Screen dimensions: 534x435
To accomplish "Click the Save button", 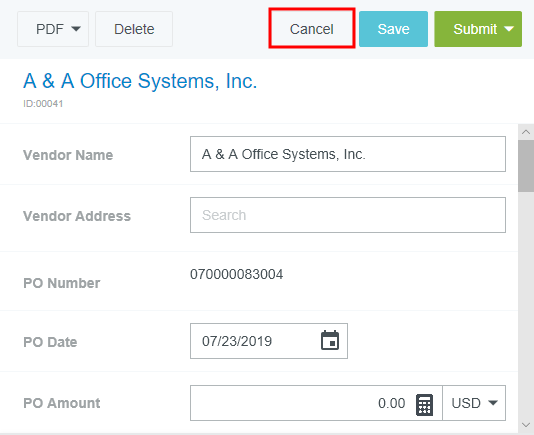I will 393,29.
